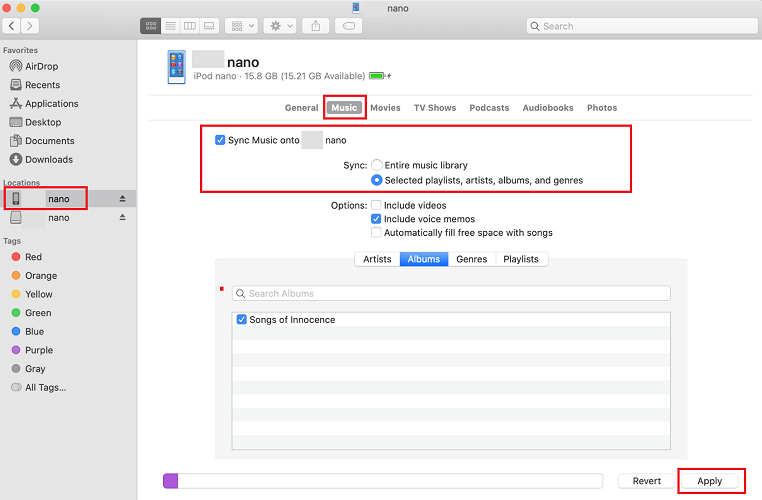This screenshot has height=500, width=762.
Task: Show the Playlists segment
Action: point(521,259)
